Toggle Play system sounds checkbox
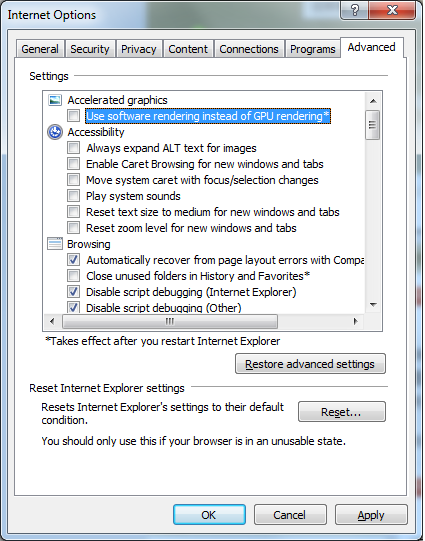 pyautogui.click(x=73, y=196)
